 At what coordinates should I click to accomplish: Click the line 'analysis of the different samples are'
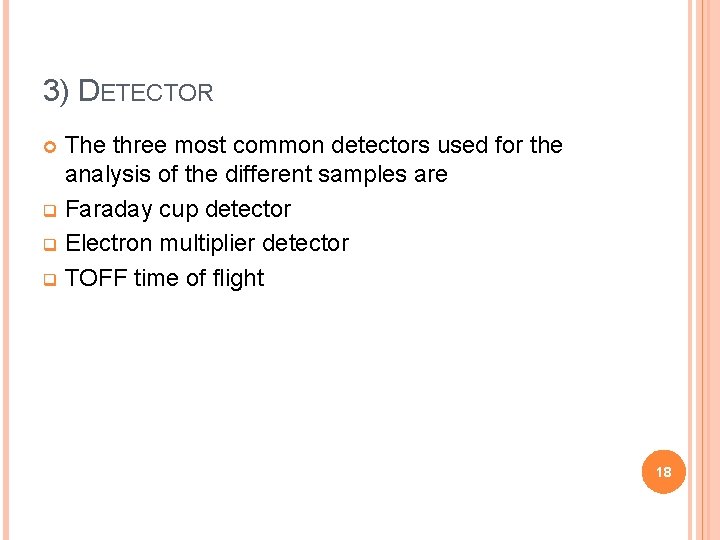tap(256, 175)
